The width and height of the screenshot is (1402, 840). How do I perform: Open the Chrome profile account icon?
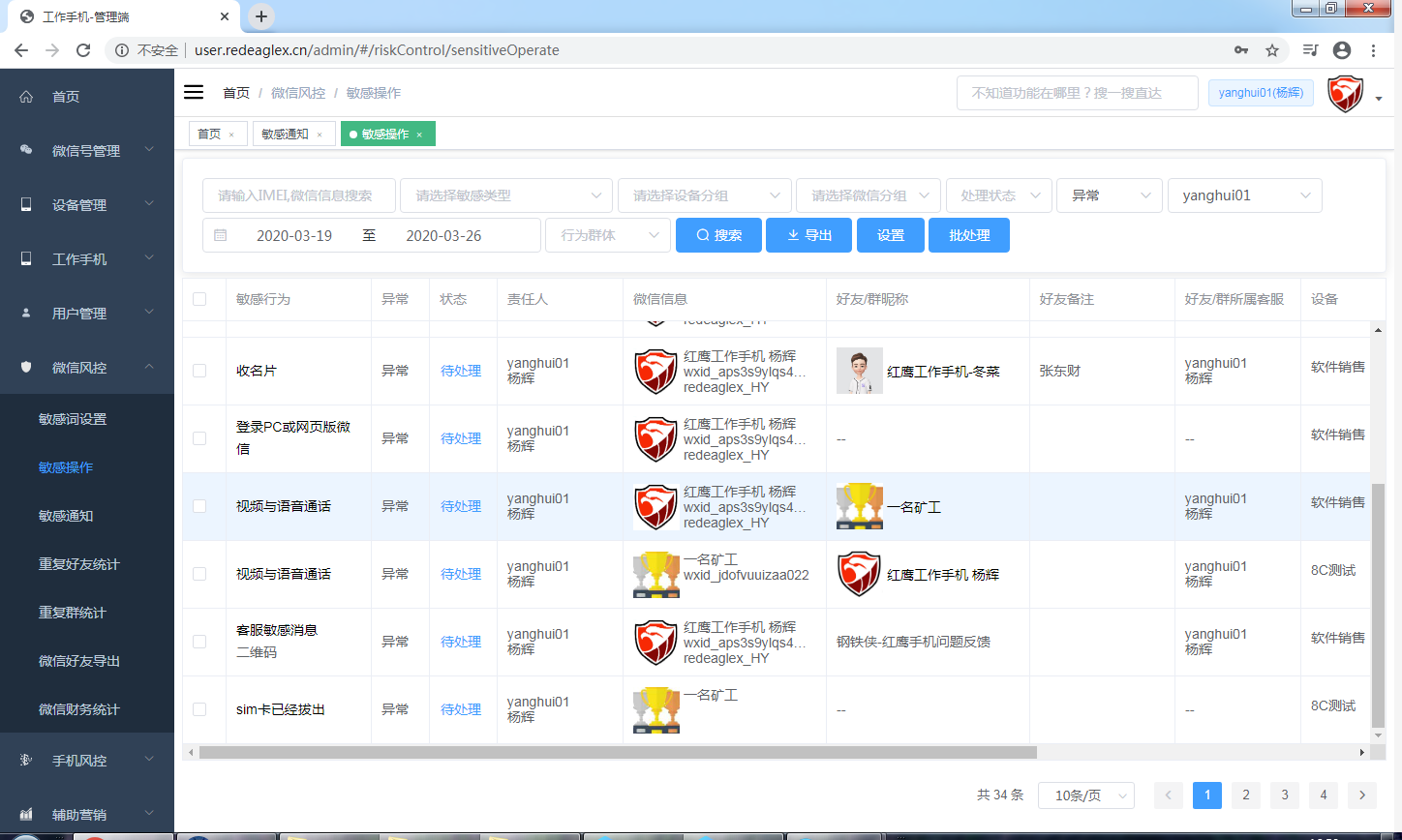1341,50
